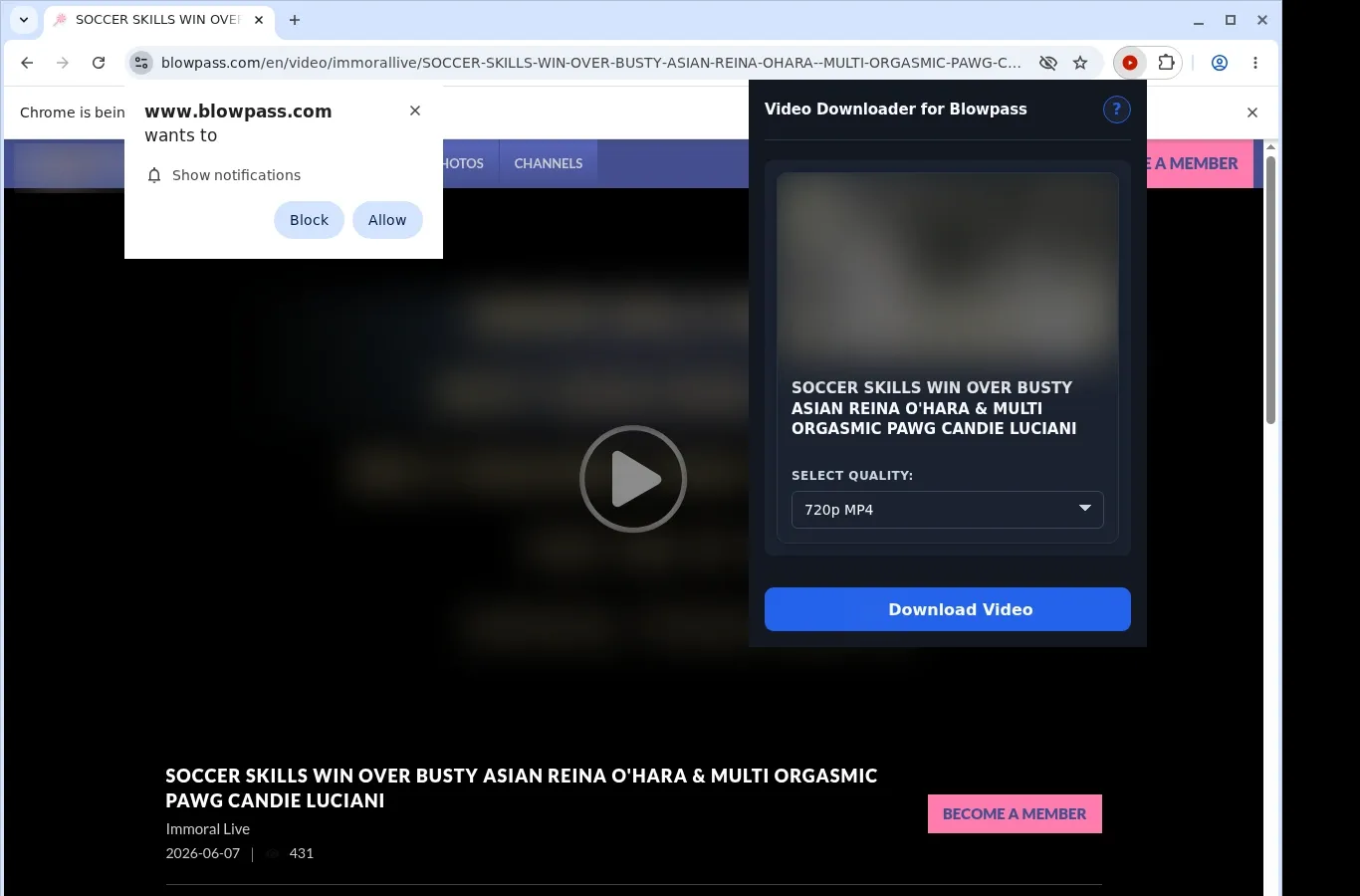Open the Extensions puzzle icon
Screen dimensions: 1360x896
coord(1166,63)
